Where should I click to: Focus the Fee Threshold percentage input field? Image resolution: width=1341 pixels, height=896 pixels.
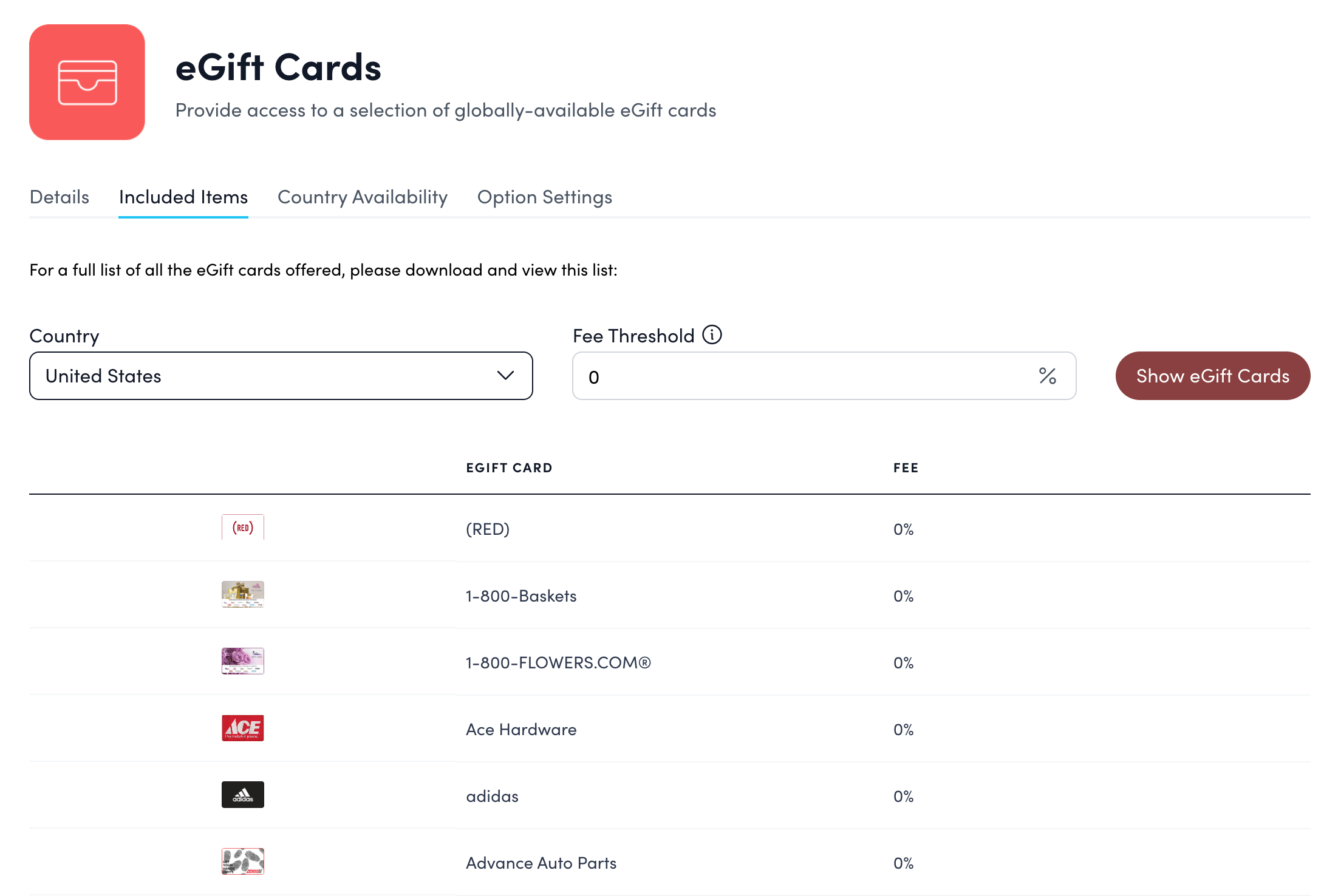tap(802, 376)
